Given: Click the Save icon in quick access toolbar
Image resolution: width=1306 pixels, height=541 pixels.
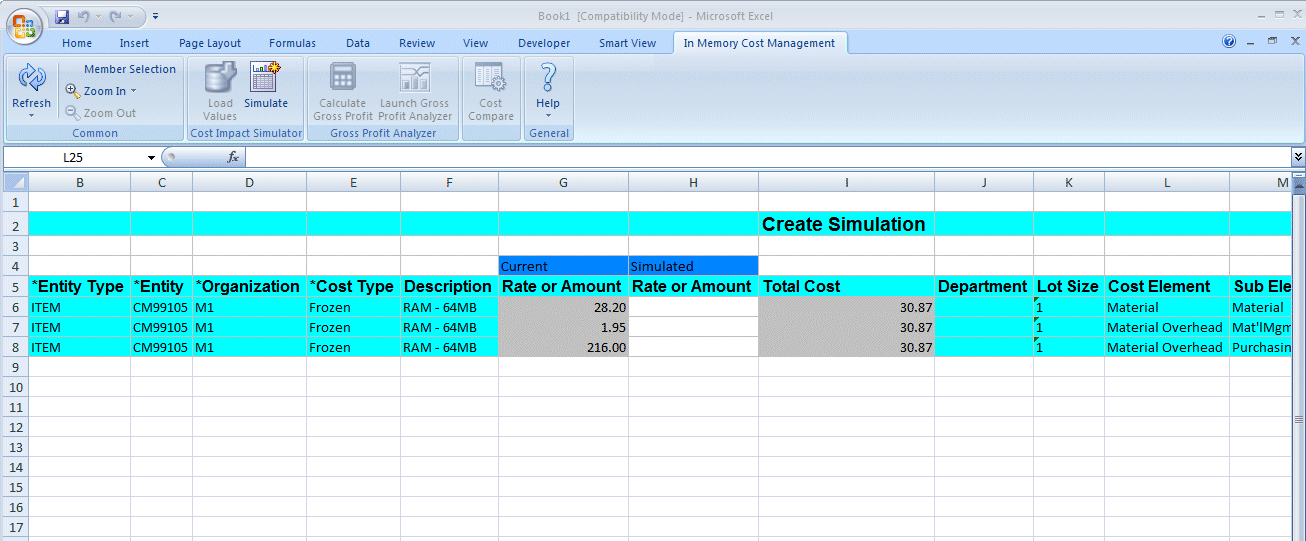Looking at the screenshot, I should click(x=62, y=17).
